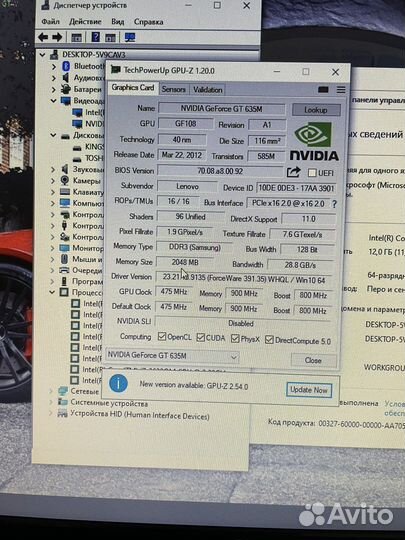Click the Lookup button
The width and height of the screenshot is (405, 540).
click(x=316, y=110)
